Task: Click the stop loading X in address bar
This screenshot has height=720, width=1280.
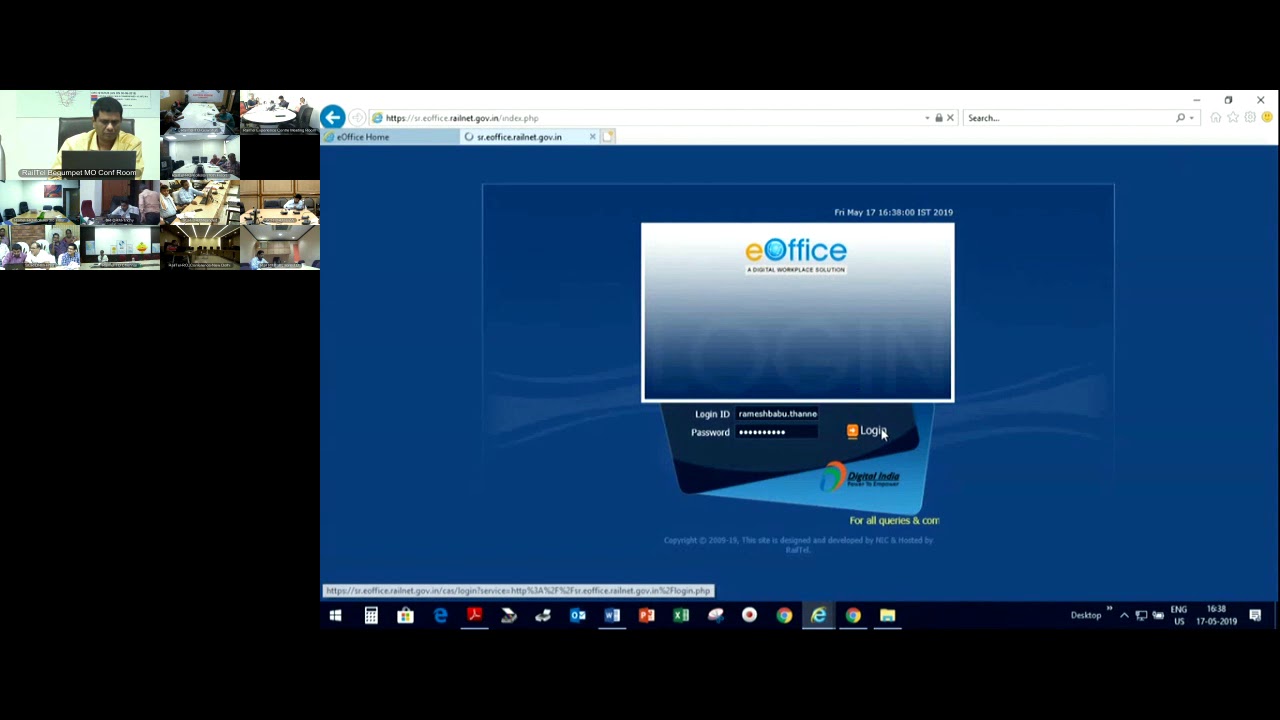Action: click(x=950, y=118)
